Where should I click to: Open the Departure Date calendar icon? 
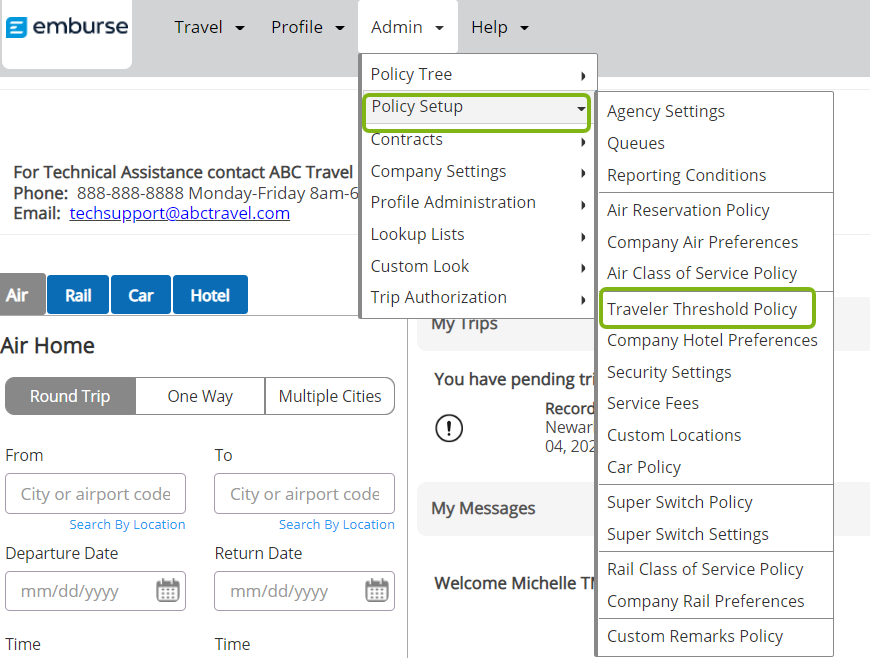click(168, 590)
